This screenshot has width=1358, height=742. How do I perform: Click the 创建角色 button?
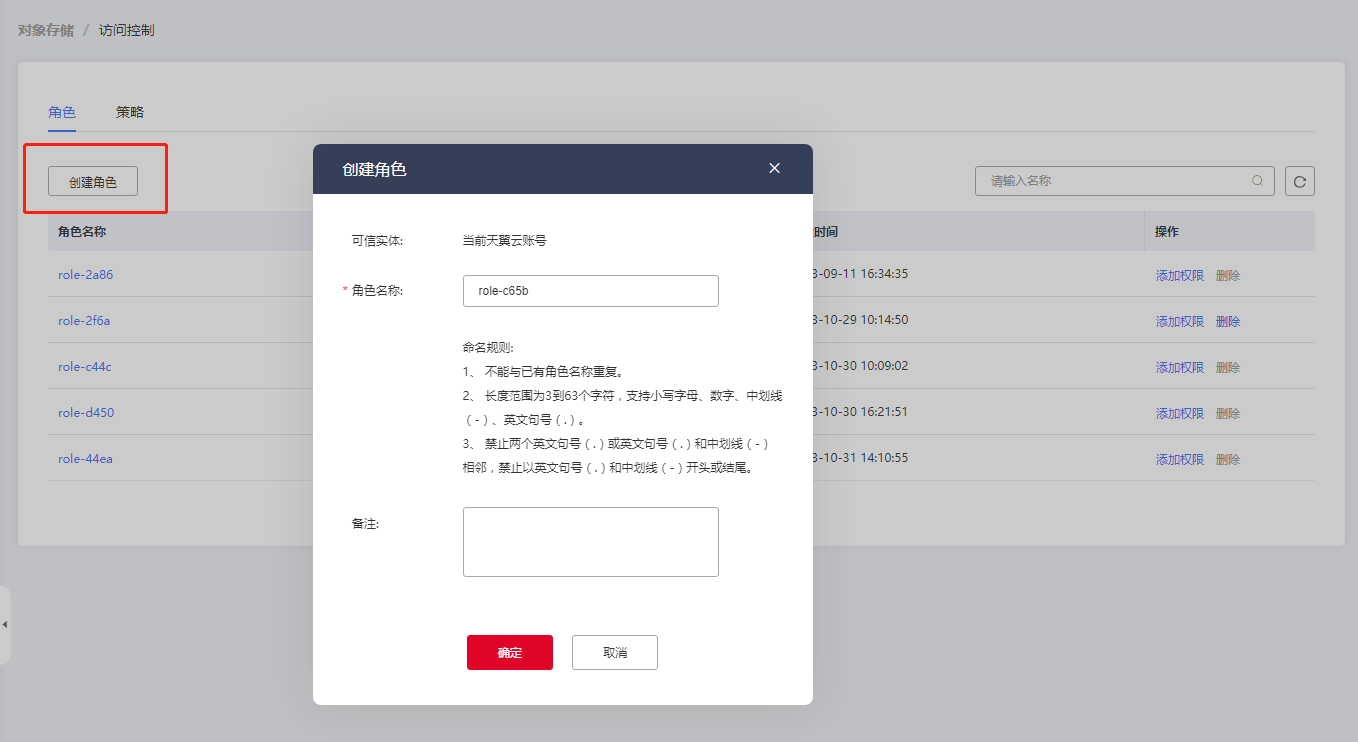(x=93, y=181)
